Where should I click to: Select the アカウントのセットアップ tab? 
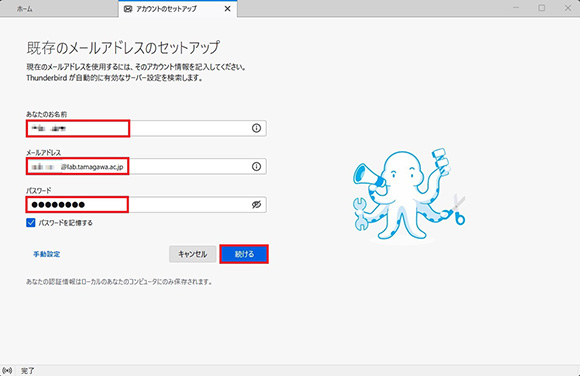pos(178,9)
